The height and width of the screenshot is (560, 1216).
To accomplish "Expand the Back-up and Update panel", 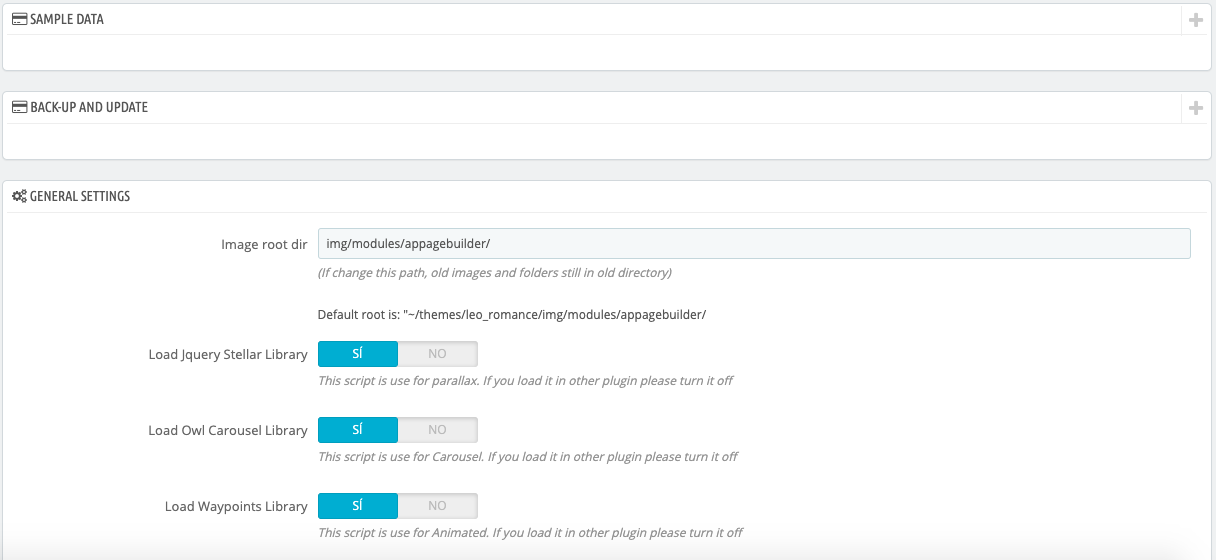I will pos(1195,108).
